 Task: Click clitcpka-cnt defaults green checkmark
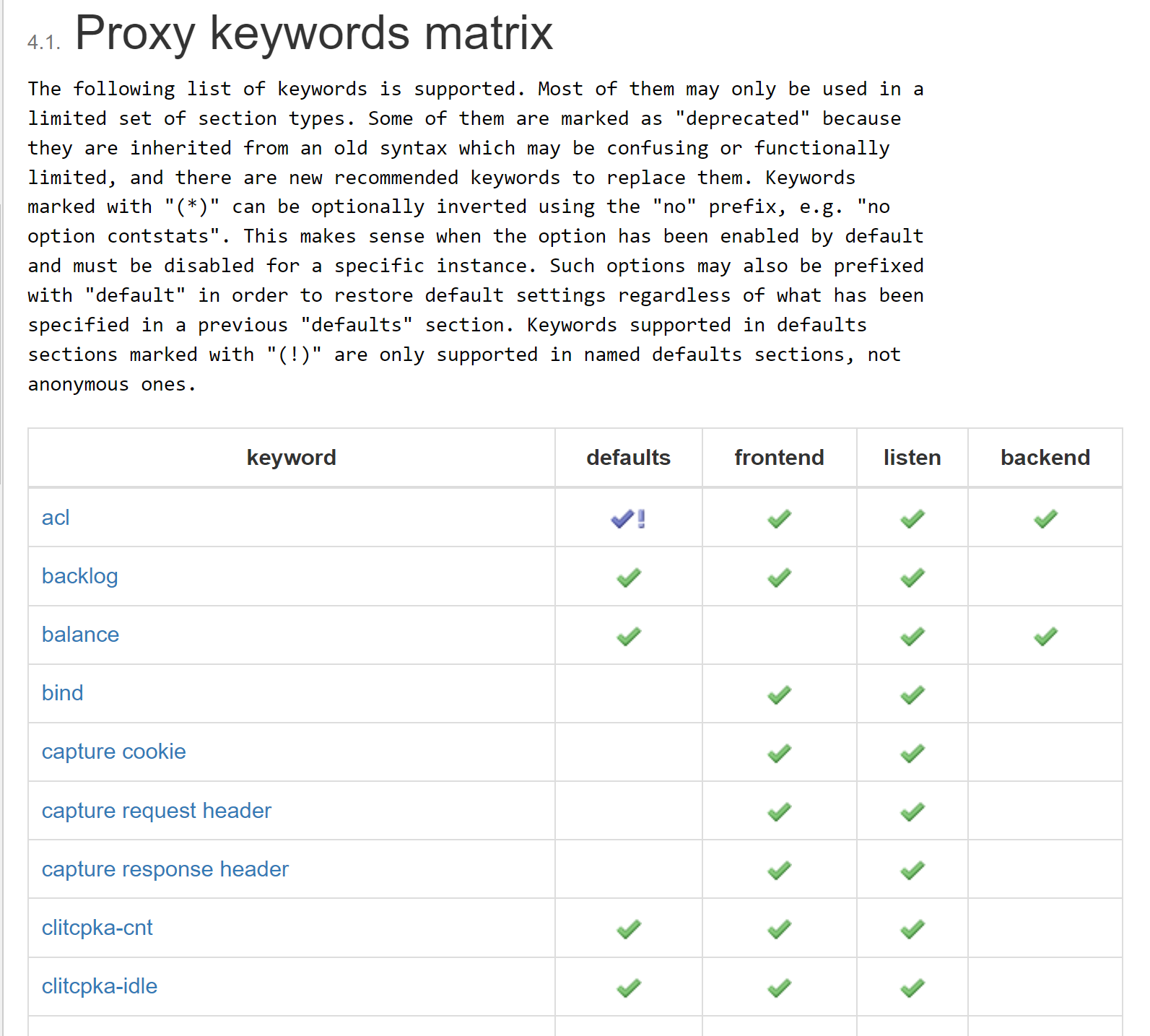click(x=629, y=929)
